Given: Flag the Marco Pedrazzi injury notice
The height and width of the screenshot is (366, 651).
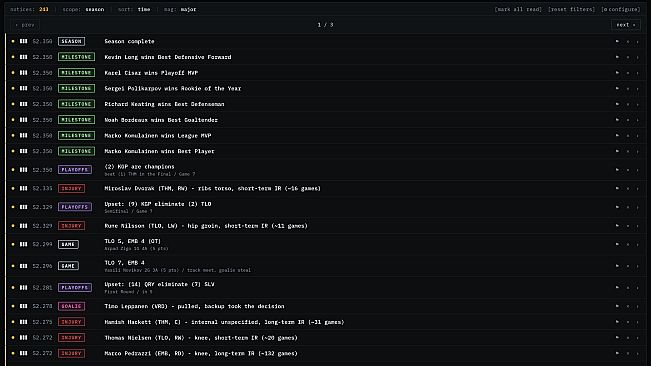Looking at the screenshot, I should 617,354.
